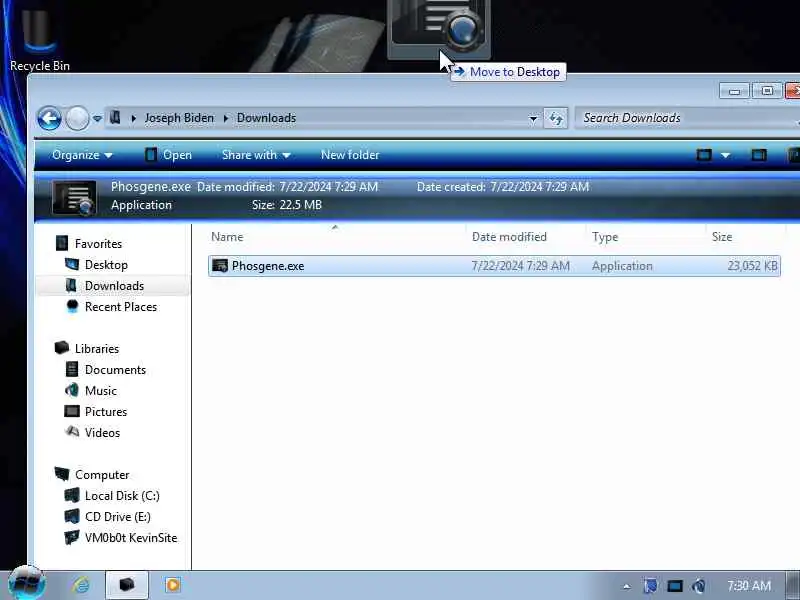
Task: Create a New folder
Action: click(350, 155)
